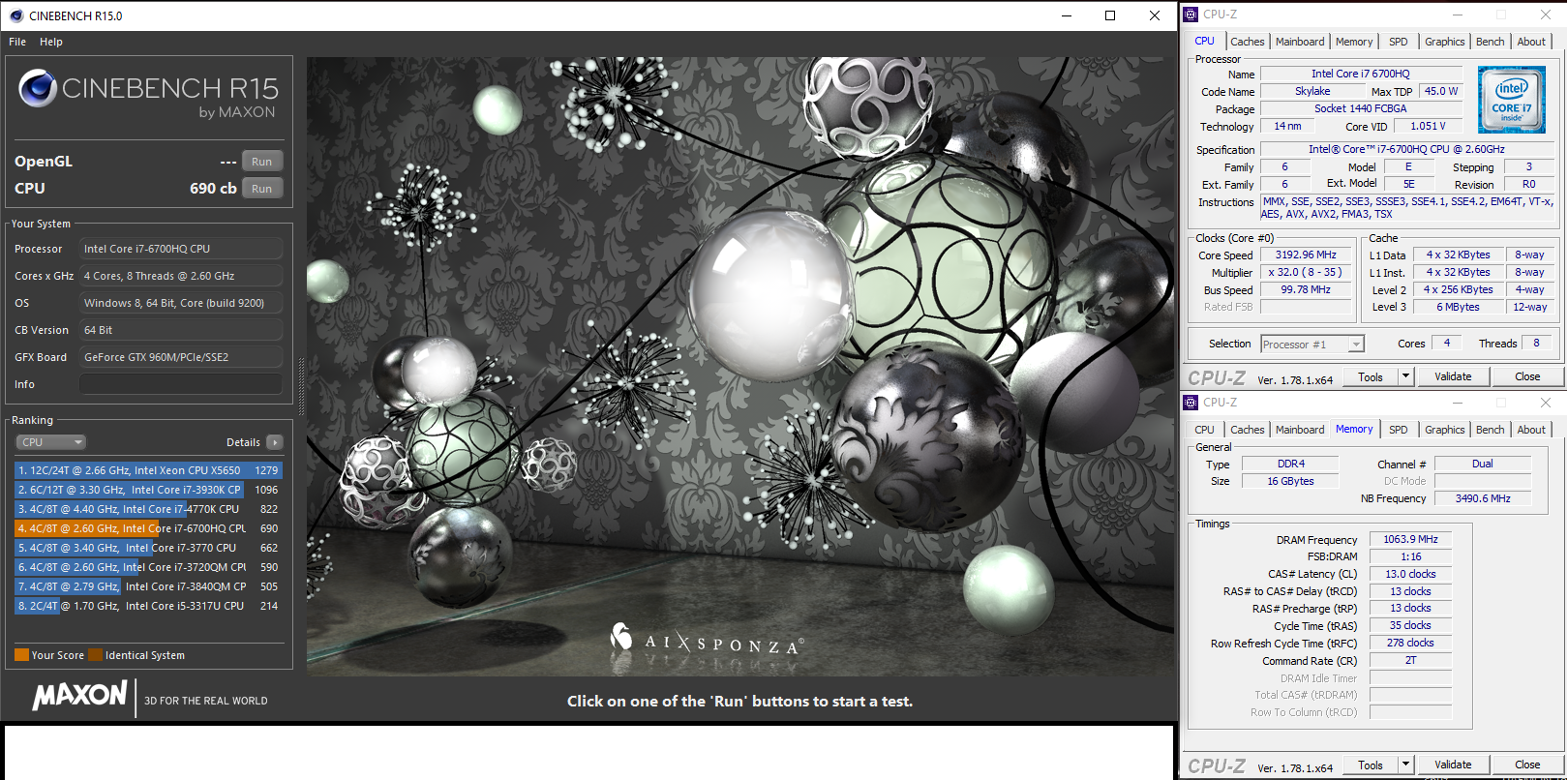Open About tab in top CPU-Z
Image resolution: width=1568 pixels, height=780 pixels.
(x=1531, y=42)
